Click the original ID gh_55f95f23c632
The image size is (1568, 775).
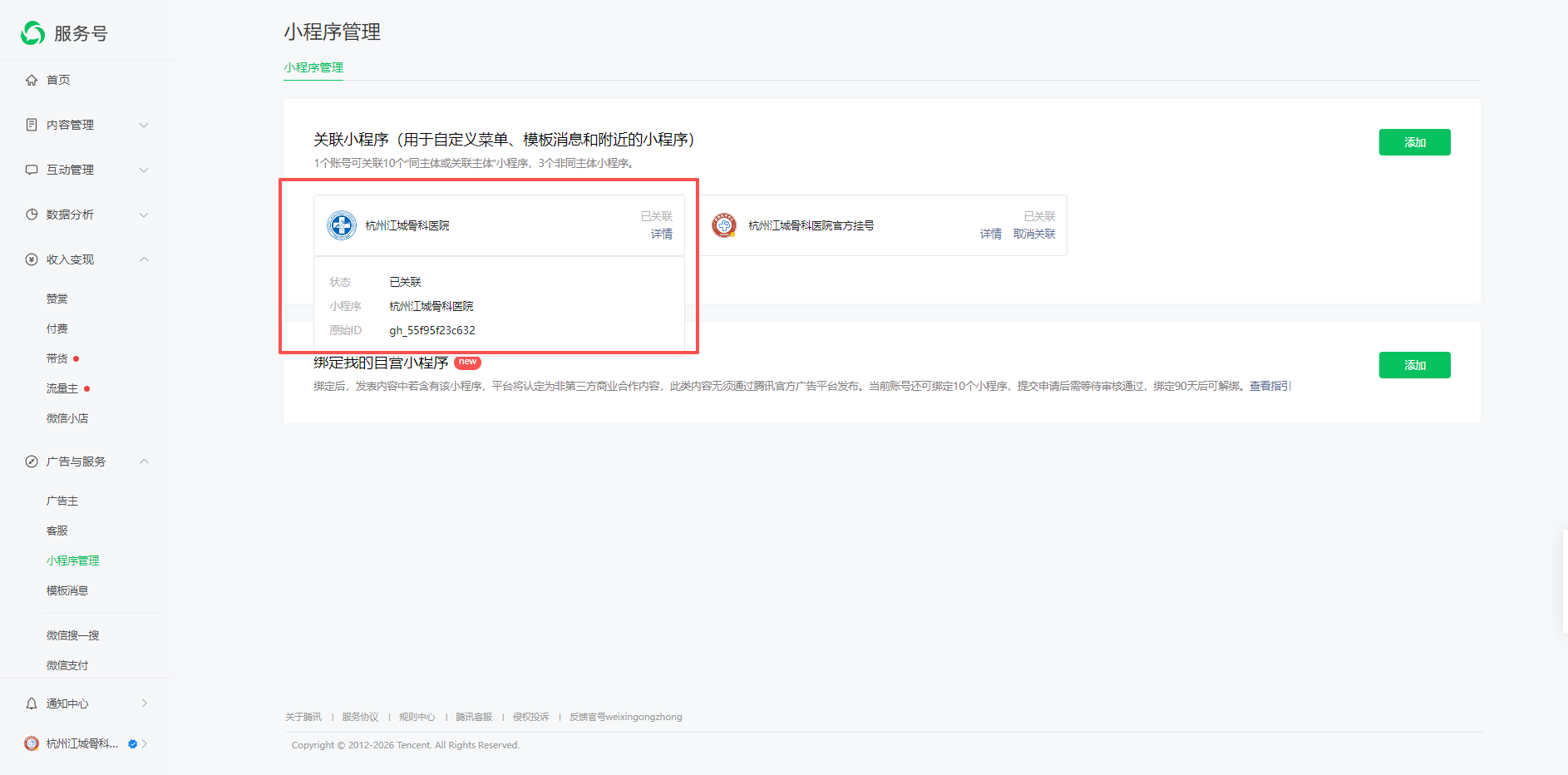tap(432, 330)
